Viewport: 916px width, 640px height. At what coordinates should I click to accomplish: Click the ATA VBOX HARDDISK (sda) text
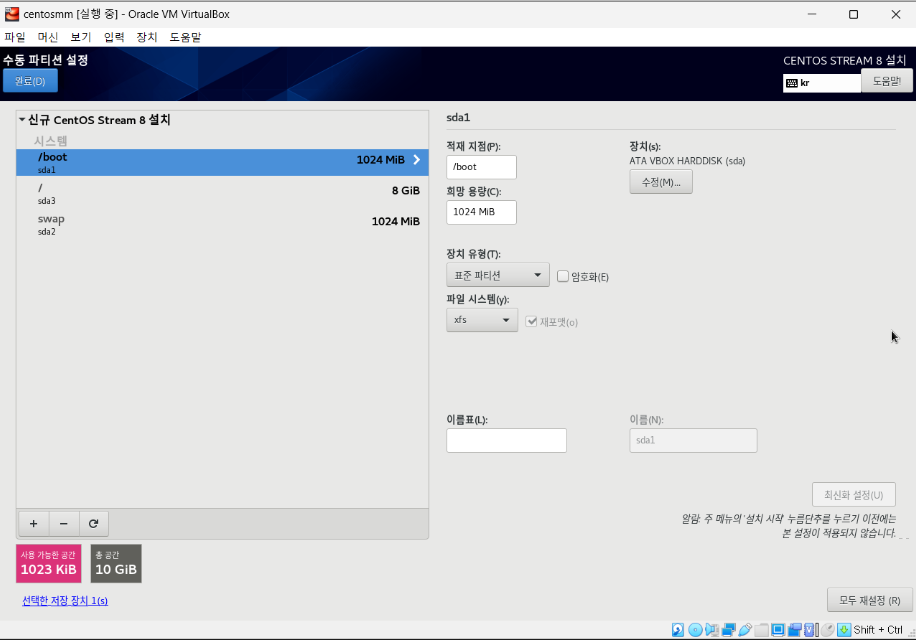[x=687, y=161]
